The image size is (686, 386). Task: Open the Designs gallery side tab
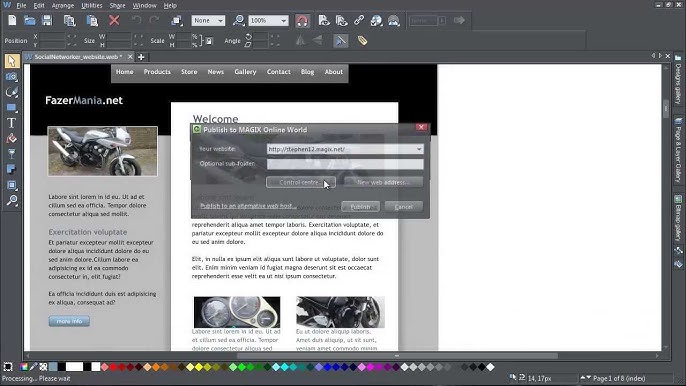click(678, 80)
